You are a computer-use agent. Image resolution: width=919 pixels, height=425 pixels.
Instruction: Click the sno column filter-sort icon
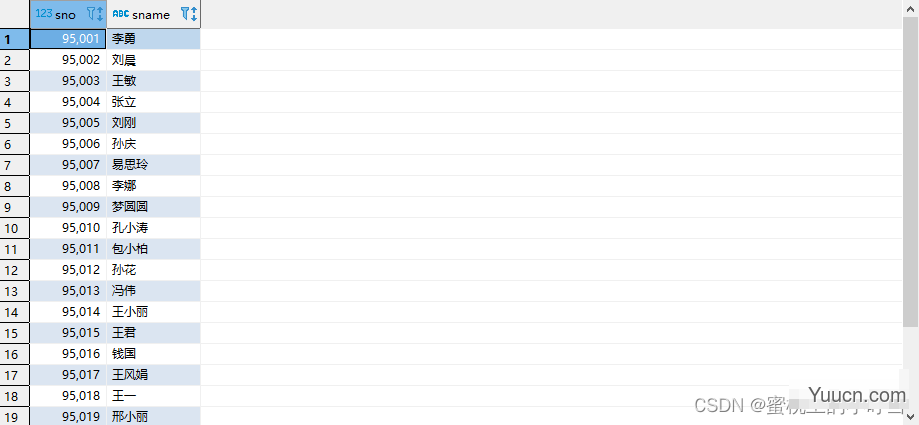pos(95,14)
